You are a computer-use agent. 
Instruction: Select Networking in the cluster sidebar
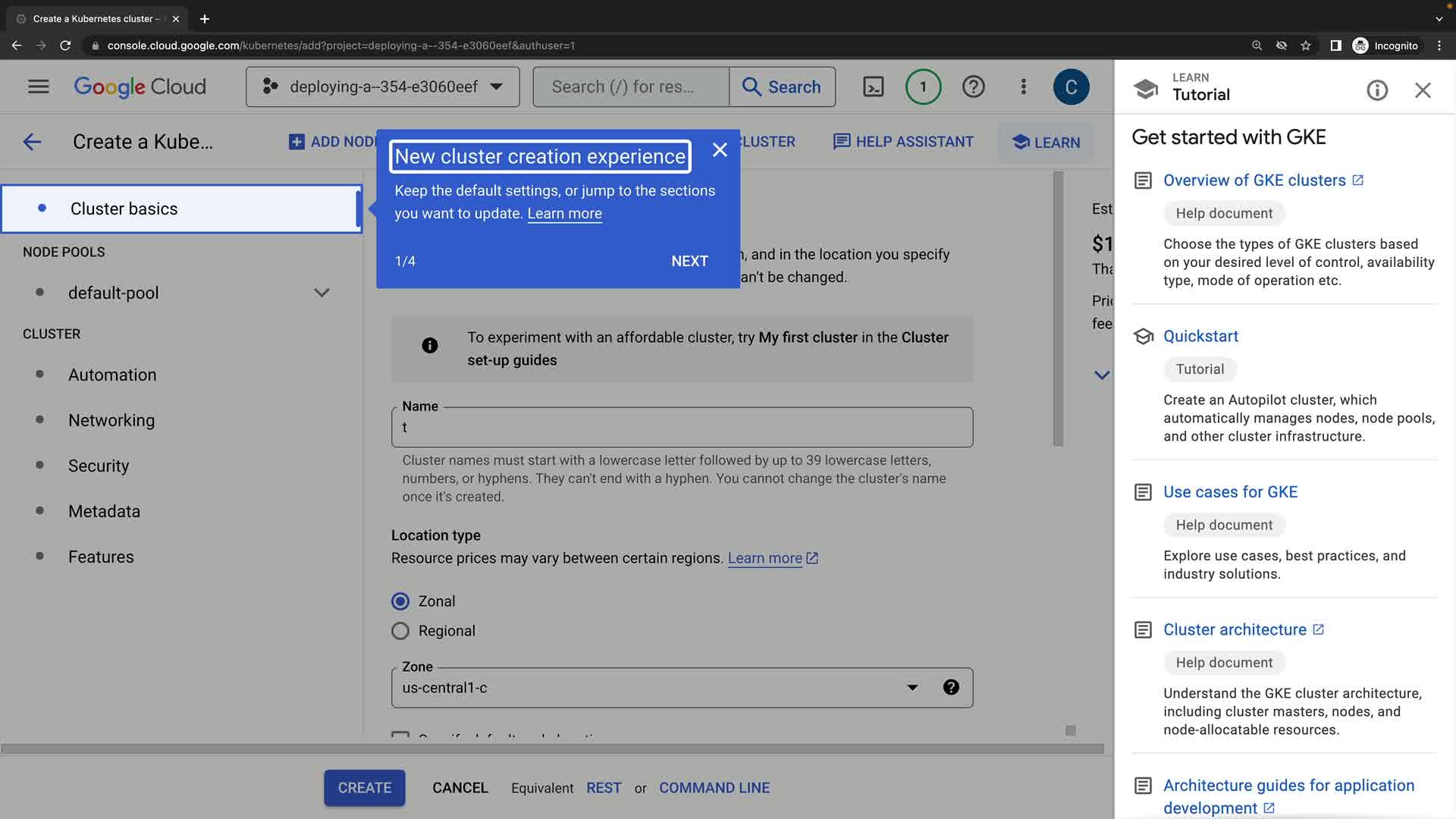point(111,420)
